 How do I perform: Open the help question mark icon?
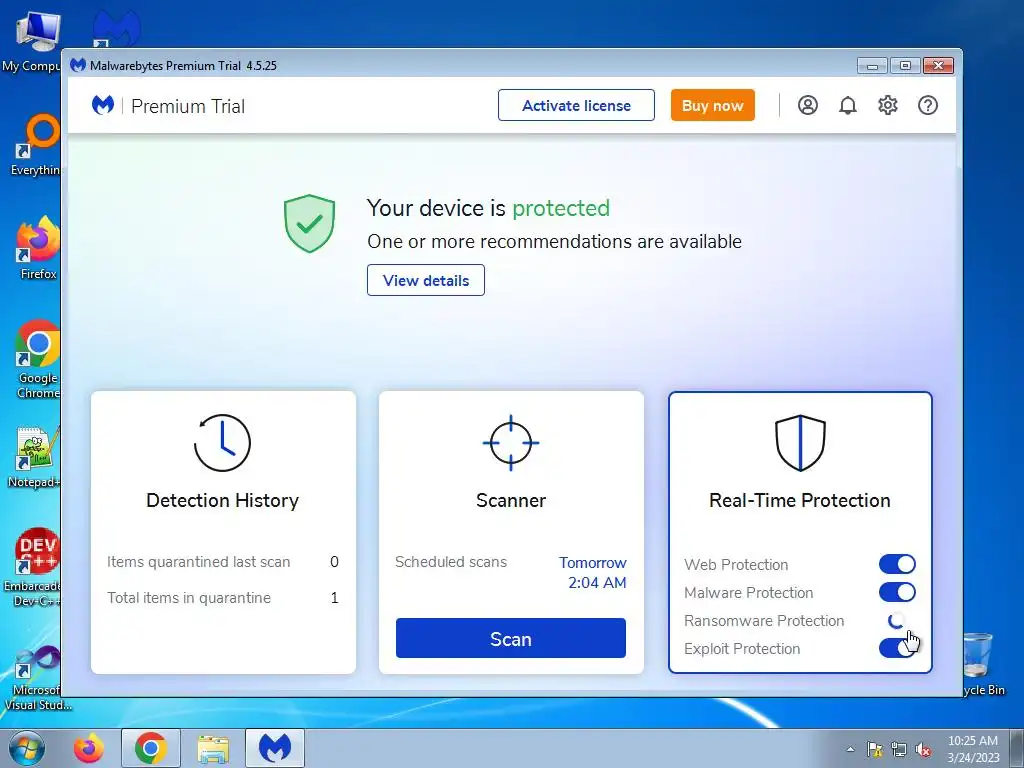pyautogui.click(x=927, y=105)
